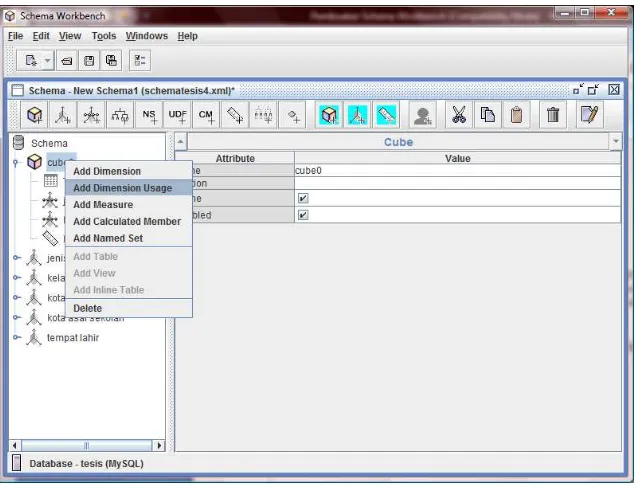Image resolution: width=640 pixels, height=490 pixels.
Task: Iconify the Schema internal frame
Action: tap(578, 89)
